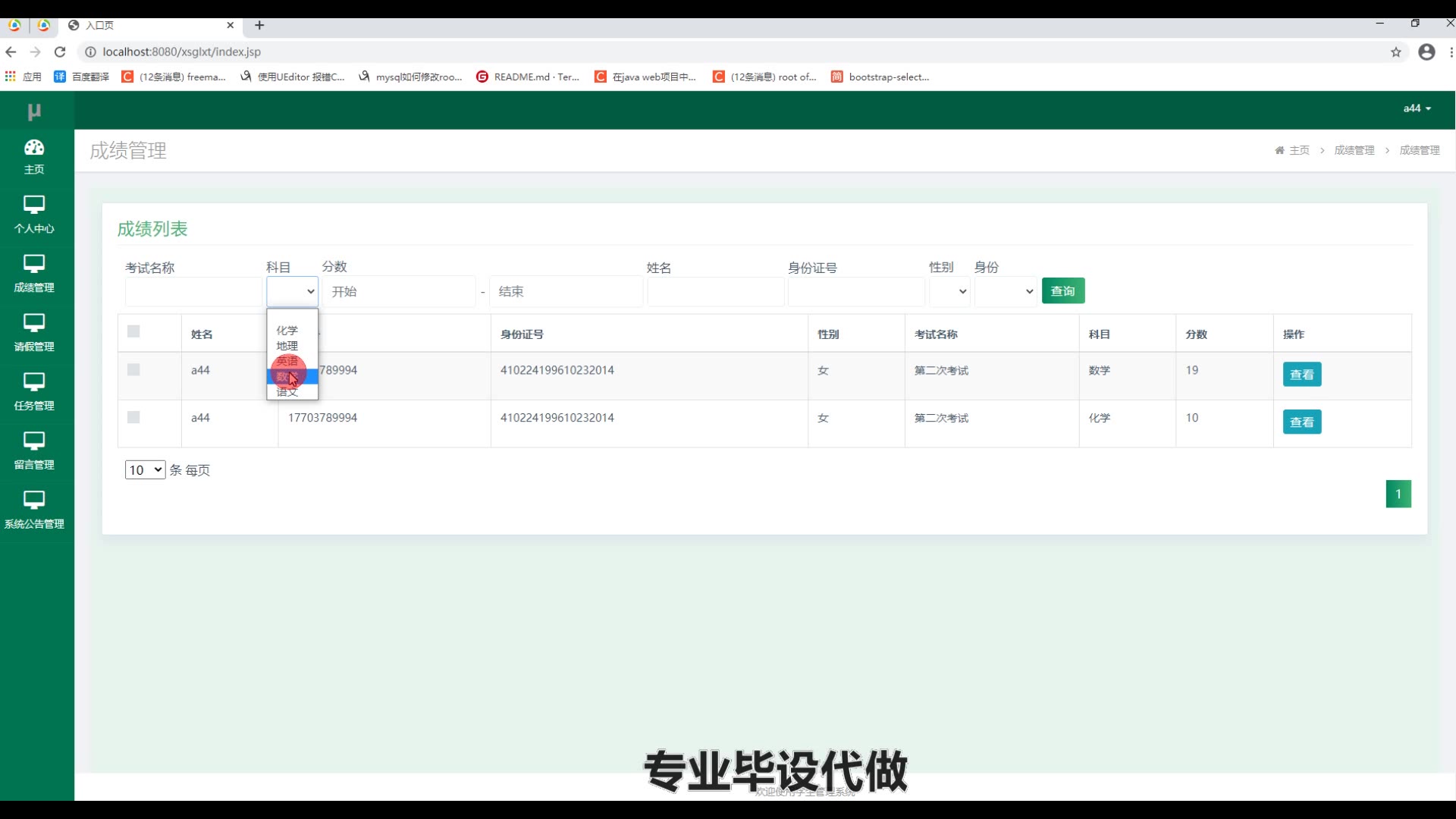Check the row with score 10
The height and width of the screenshot is (819, 1456).
click(x=133, y=417)
